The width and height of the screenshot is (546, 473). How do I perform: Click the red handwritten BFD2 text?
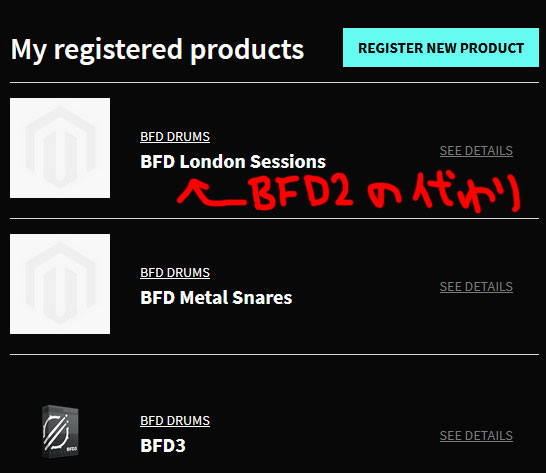click(302, 194)
